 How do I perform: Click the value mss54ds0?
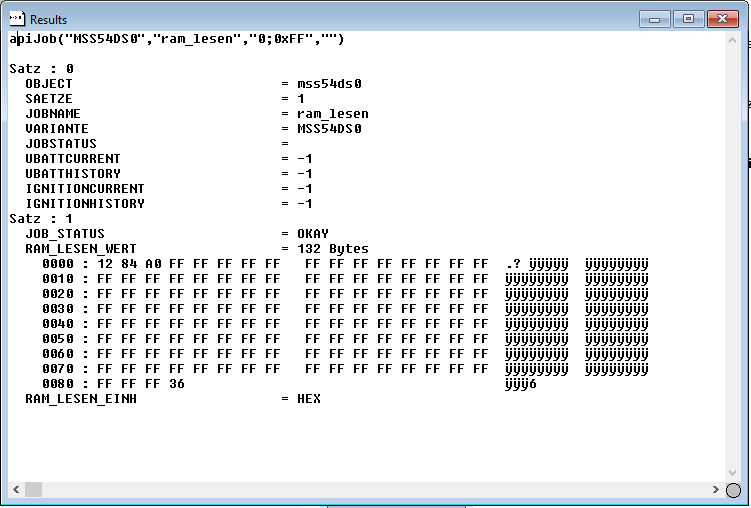pos(329,84)
